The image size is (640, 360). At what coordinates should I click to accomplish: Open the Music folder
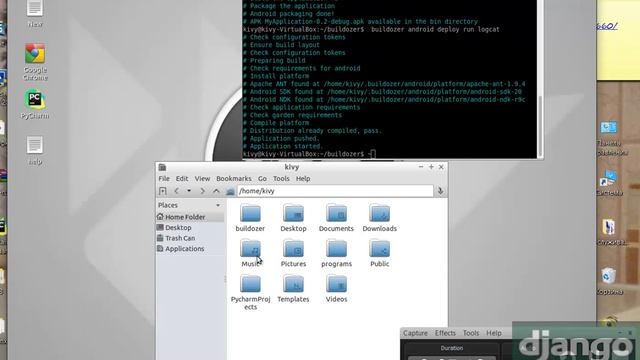tap(250, 253)
